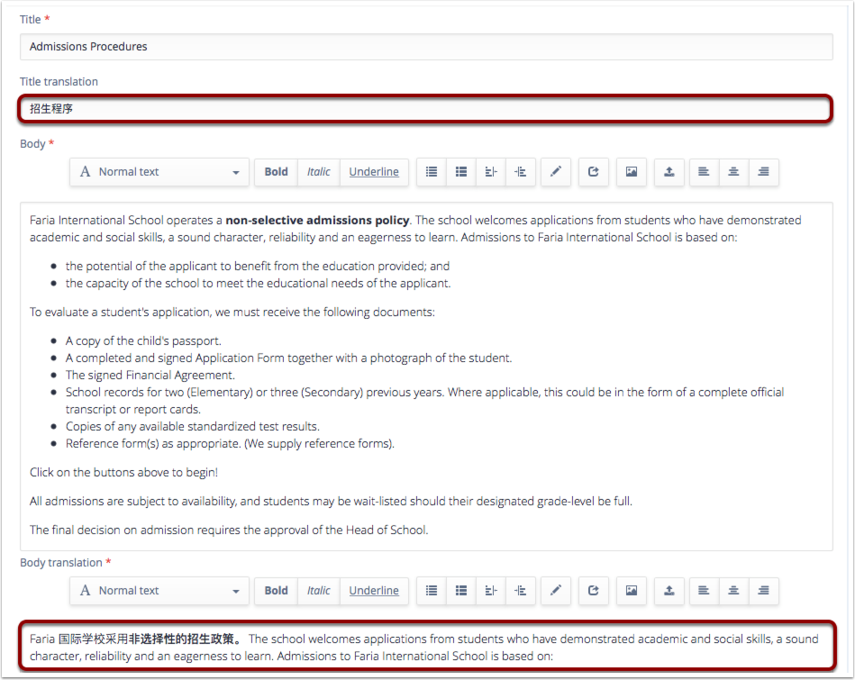Screen dimensions: 855x680
Task: Insert a link using Body toolbar share icon
Action: click(593, 172)
